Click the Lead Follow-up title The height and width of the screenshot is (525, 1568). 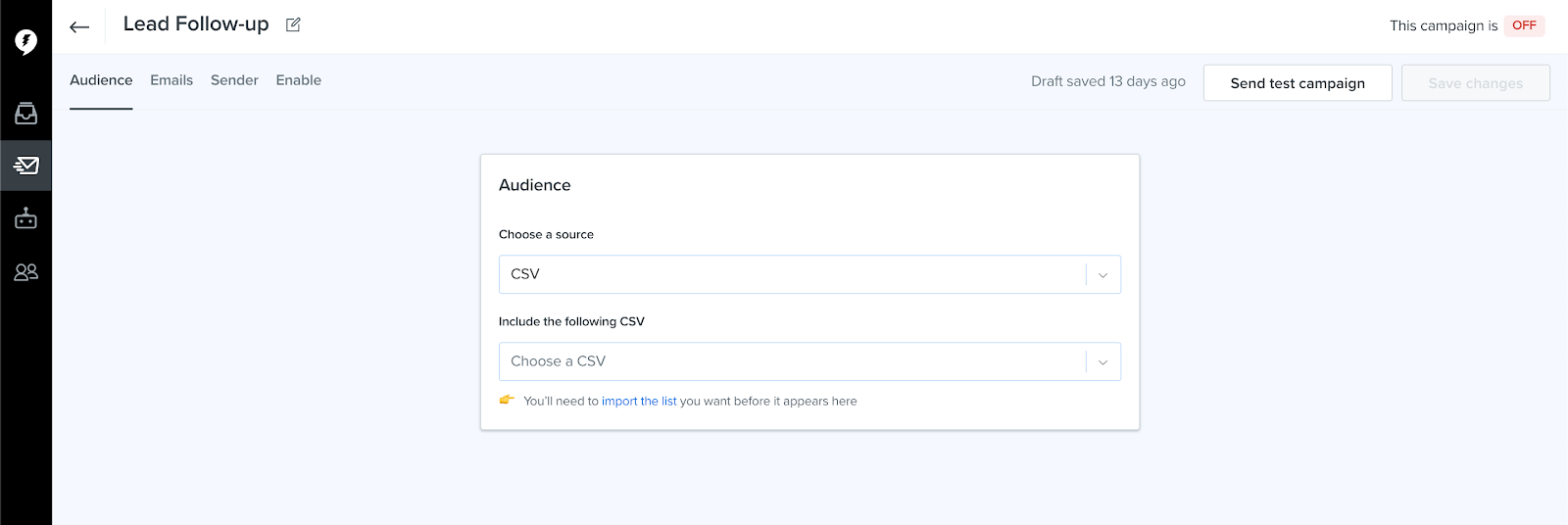coord(196,24)
